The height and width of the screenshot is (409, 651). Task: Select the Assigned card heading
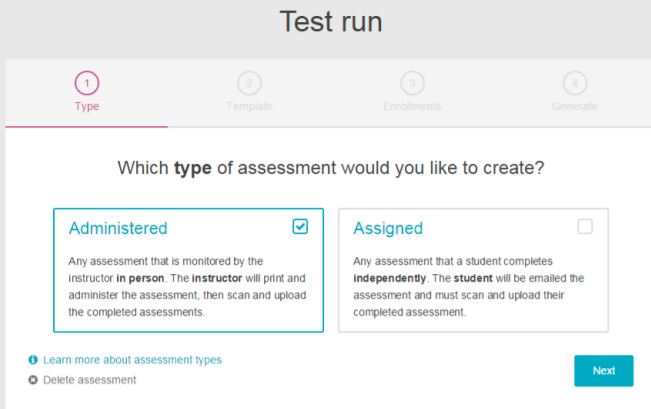point(388,228)
